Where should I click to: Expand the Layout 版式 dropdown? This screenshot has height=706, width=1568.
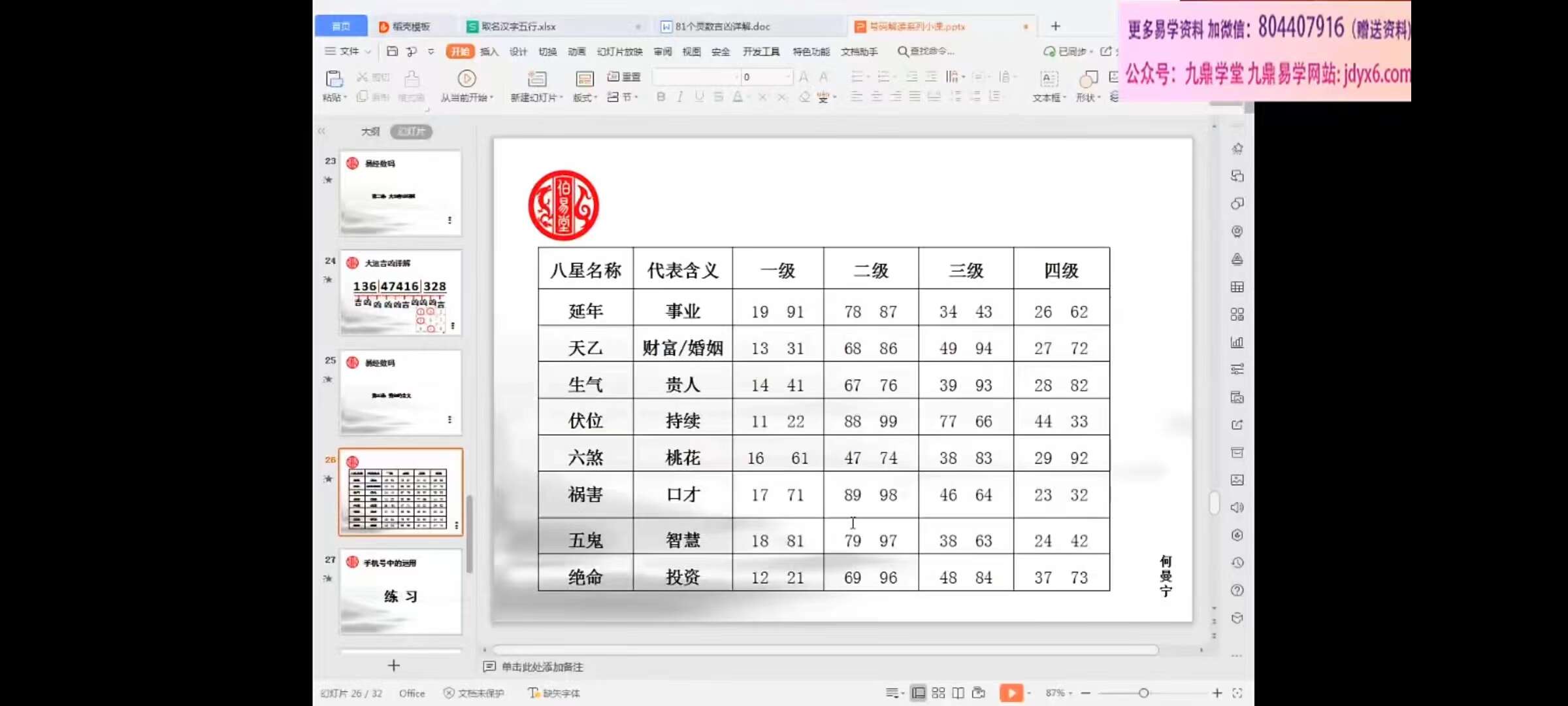585,97
